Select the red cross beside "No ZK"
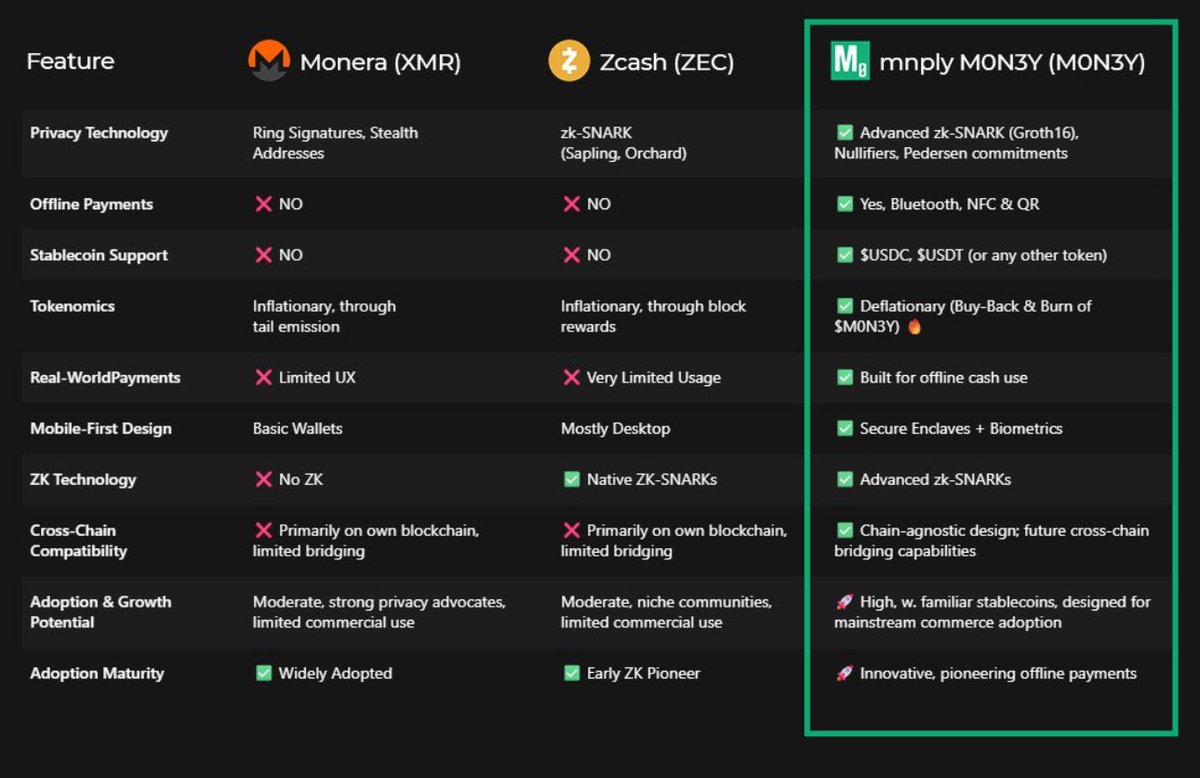 pos(264,479)
